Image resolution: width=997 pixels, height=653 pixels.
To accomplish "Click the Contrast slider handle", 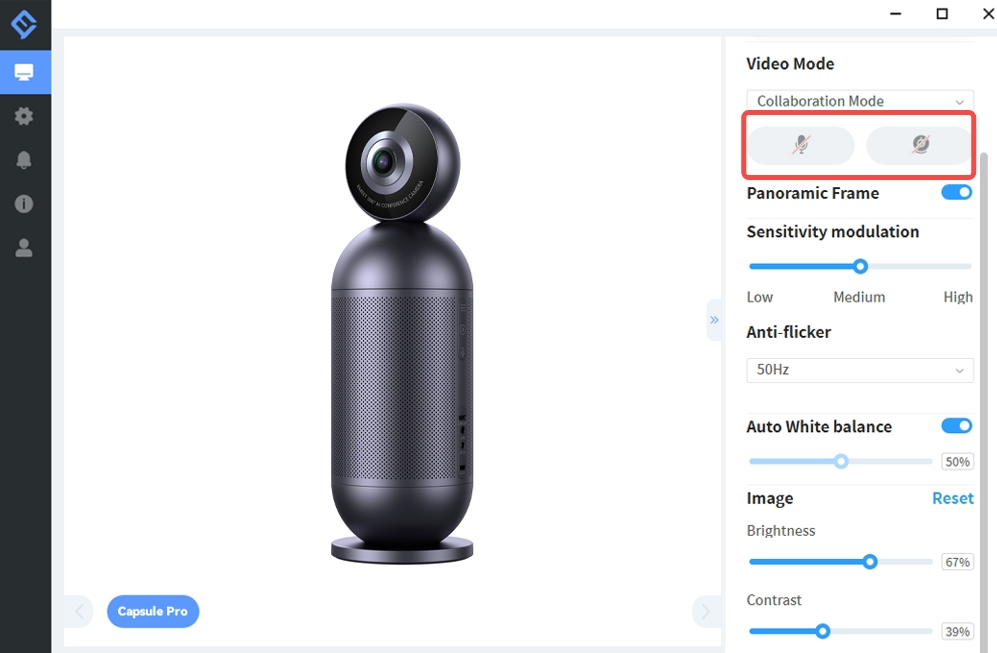I will point(822,631).
